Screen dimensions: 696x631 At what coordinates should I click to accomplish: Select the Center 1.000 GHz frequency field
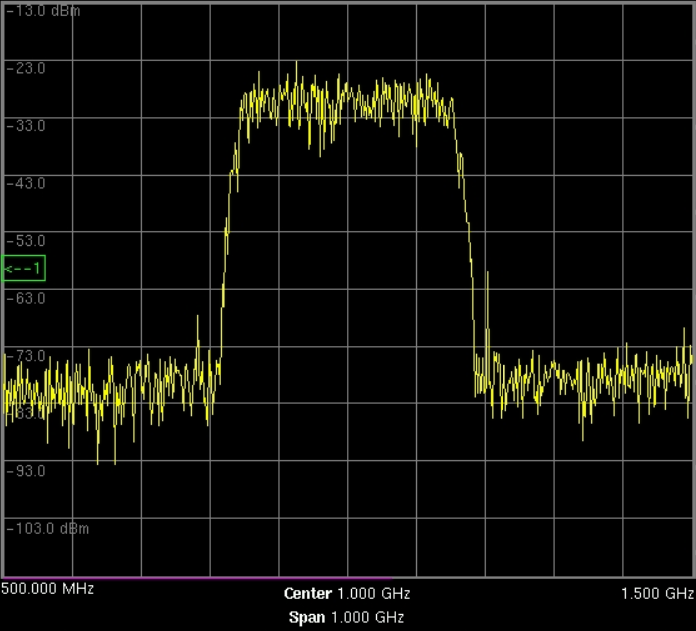pyautogui.click(x=347, y=593)
